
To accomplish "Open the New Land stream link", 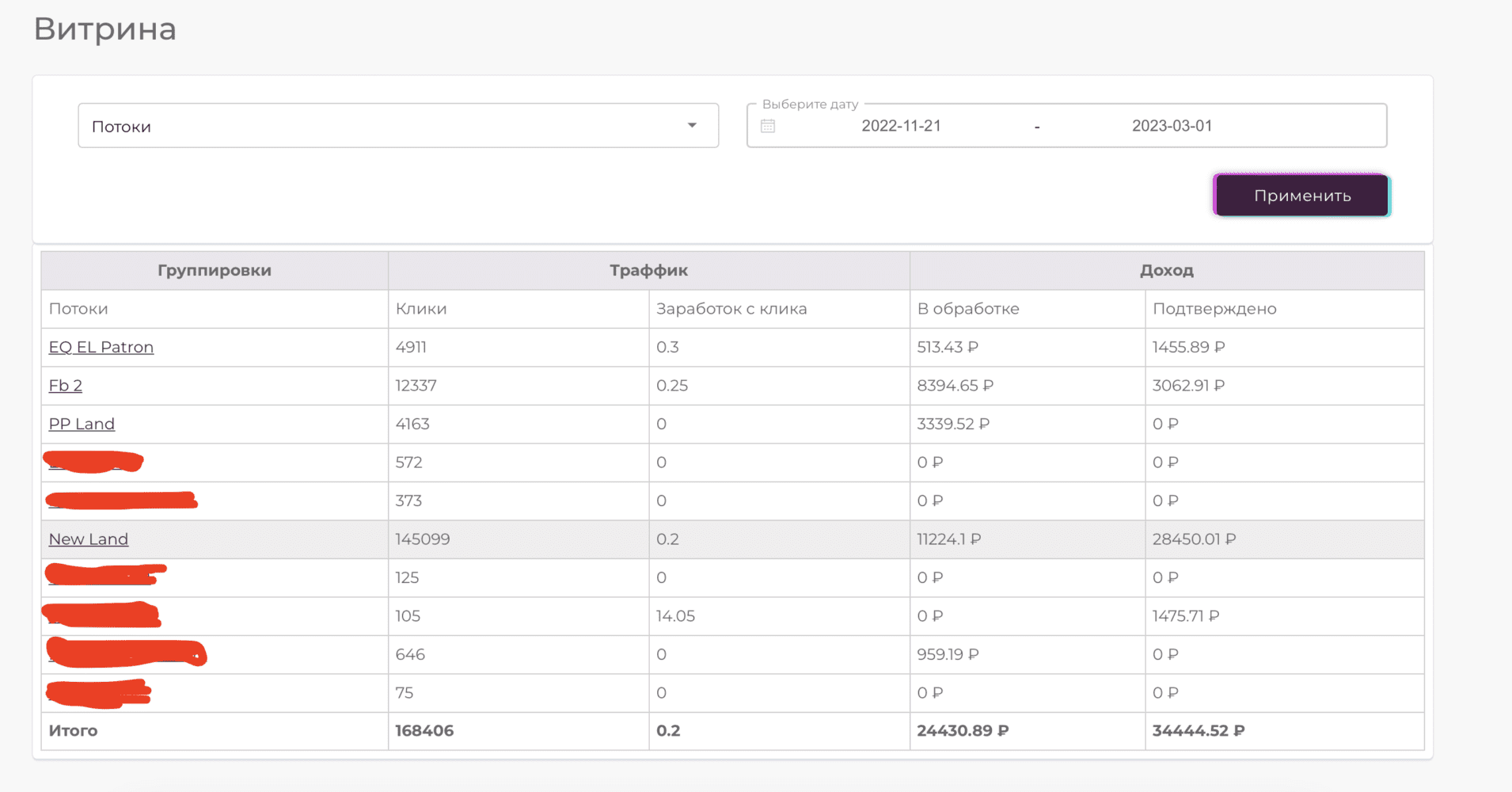I will 89,539.
